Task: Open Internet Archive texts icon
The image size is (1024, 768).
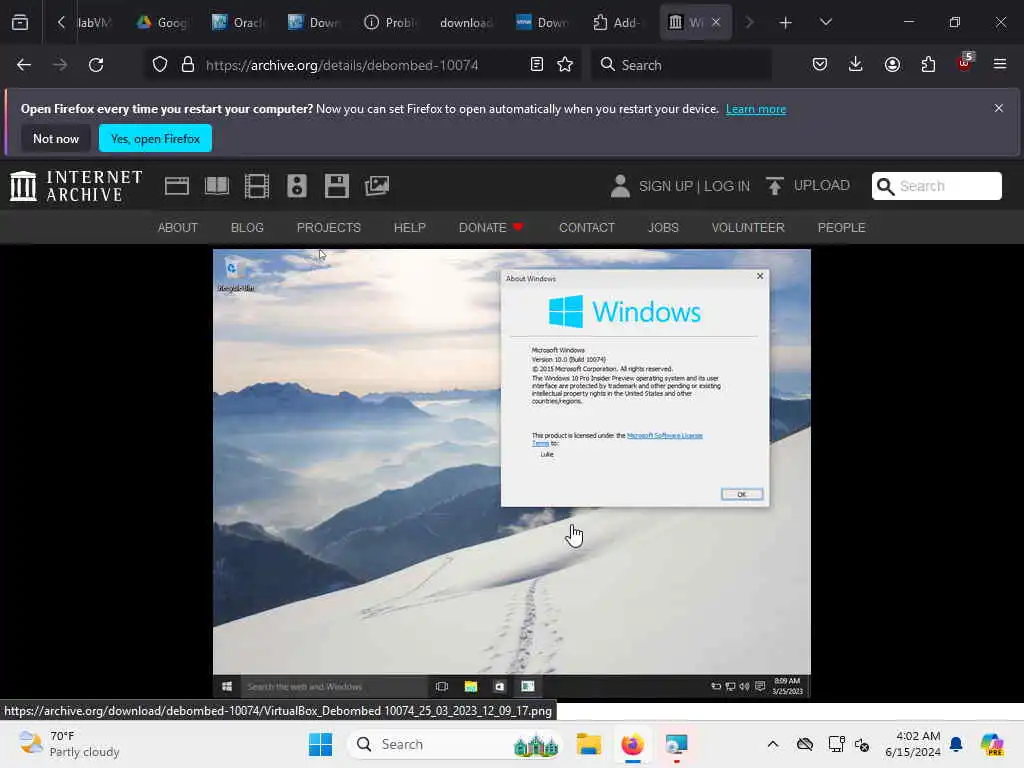Action: [x=217, y=186]
